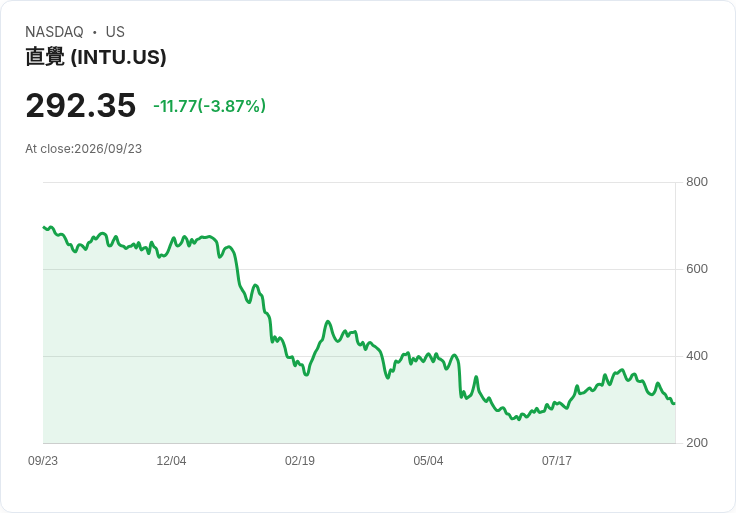
Task: Click the lowest trough of the price line
Action: click(x=519, y=419)
